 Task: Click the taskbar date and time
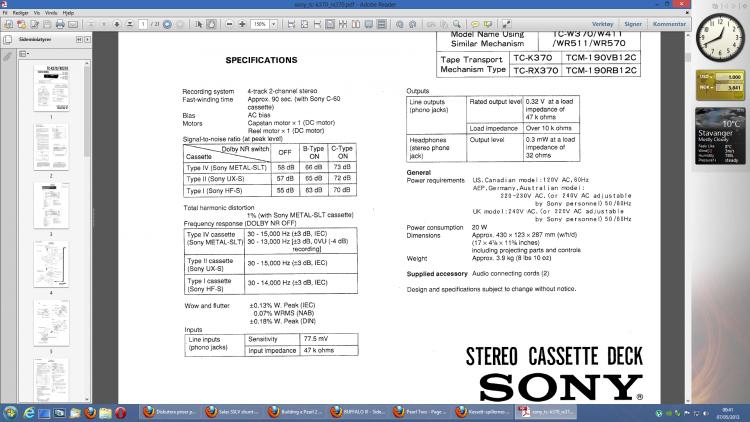tap(728, 413)
